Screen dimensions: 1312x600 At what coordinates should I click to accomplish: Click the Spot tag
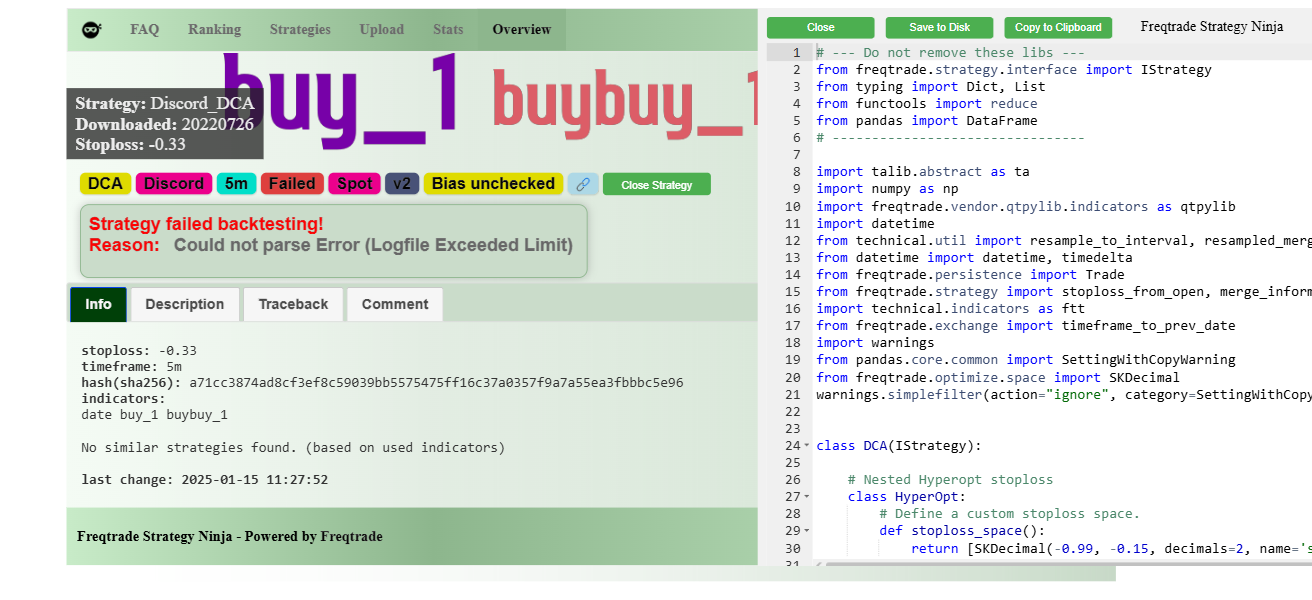point(354,184)
